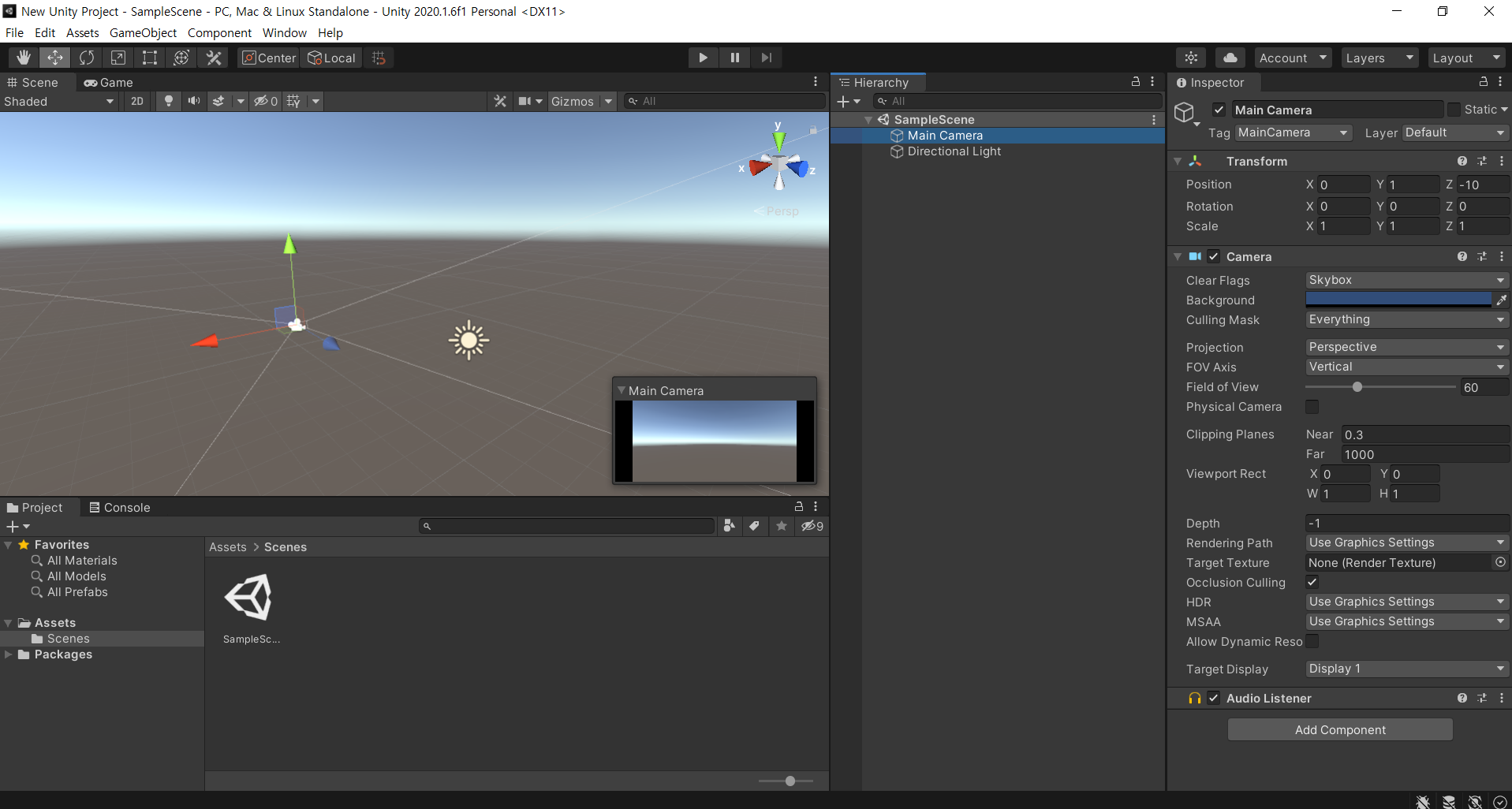Select the Rotate tool

87,58
